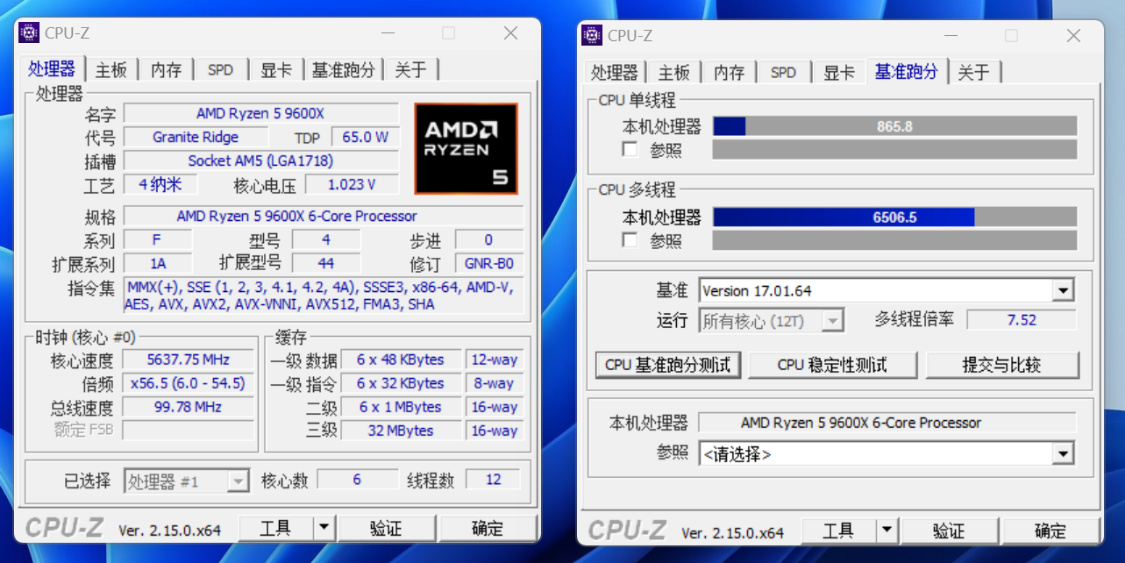Open the 运行 所有核心 (12T) dropdown

(832, 321)
